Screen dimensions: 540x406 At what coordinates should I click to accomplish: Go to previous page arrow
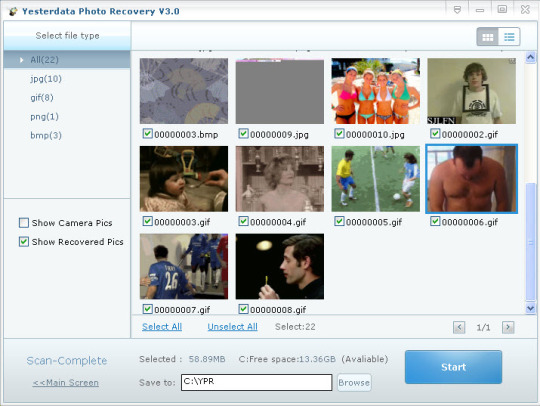459,327
